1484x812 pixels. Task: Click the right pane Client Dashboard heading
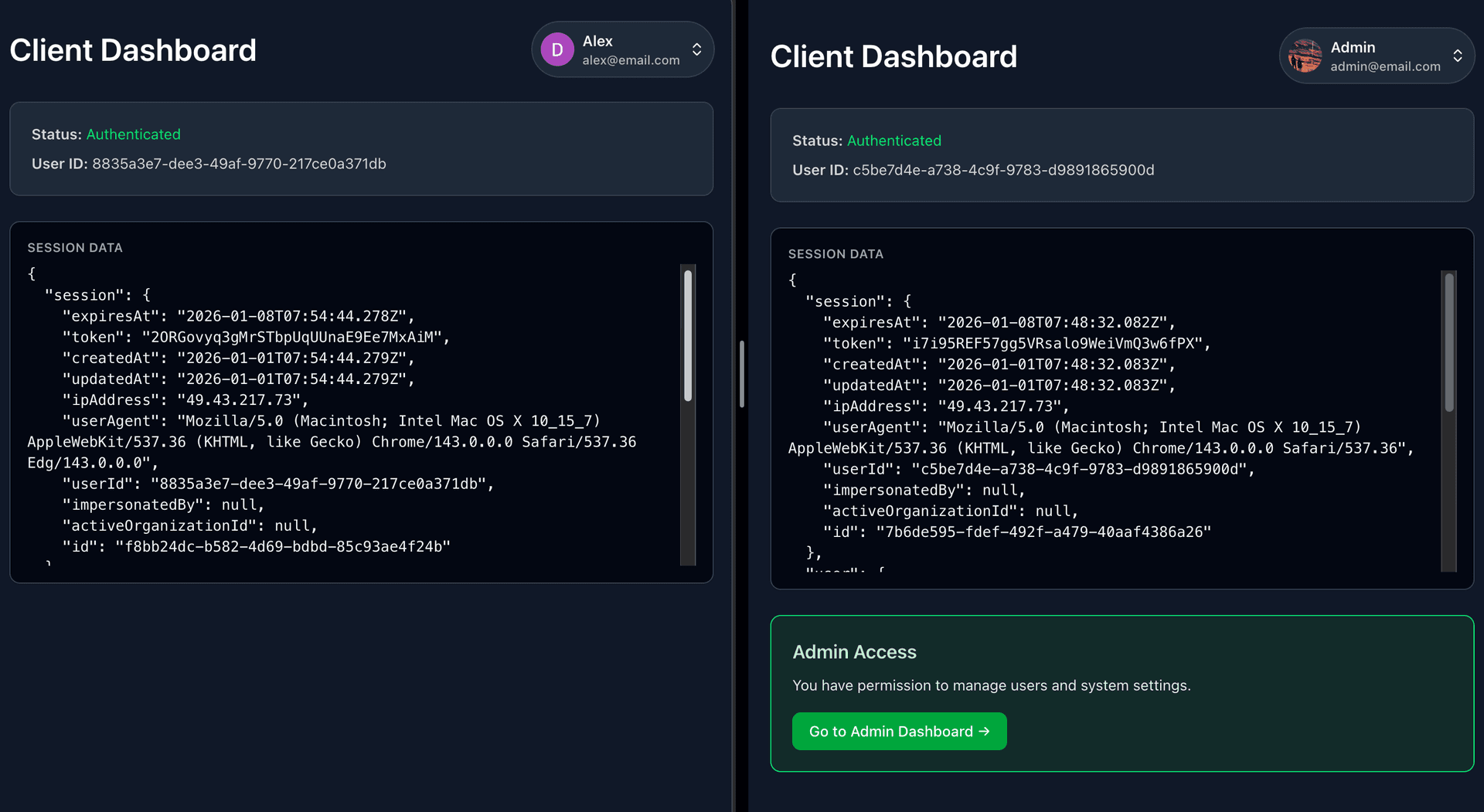click(893, 57)
